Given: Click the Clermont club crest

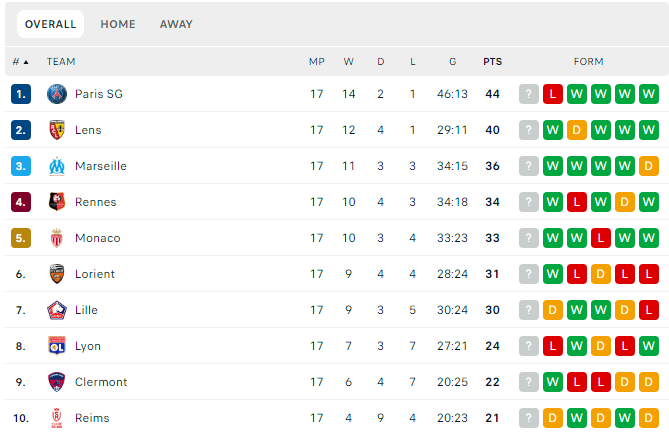Looking at the screenshot, I should 56,382.
